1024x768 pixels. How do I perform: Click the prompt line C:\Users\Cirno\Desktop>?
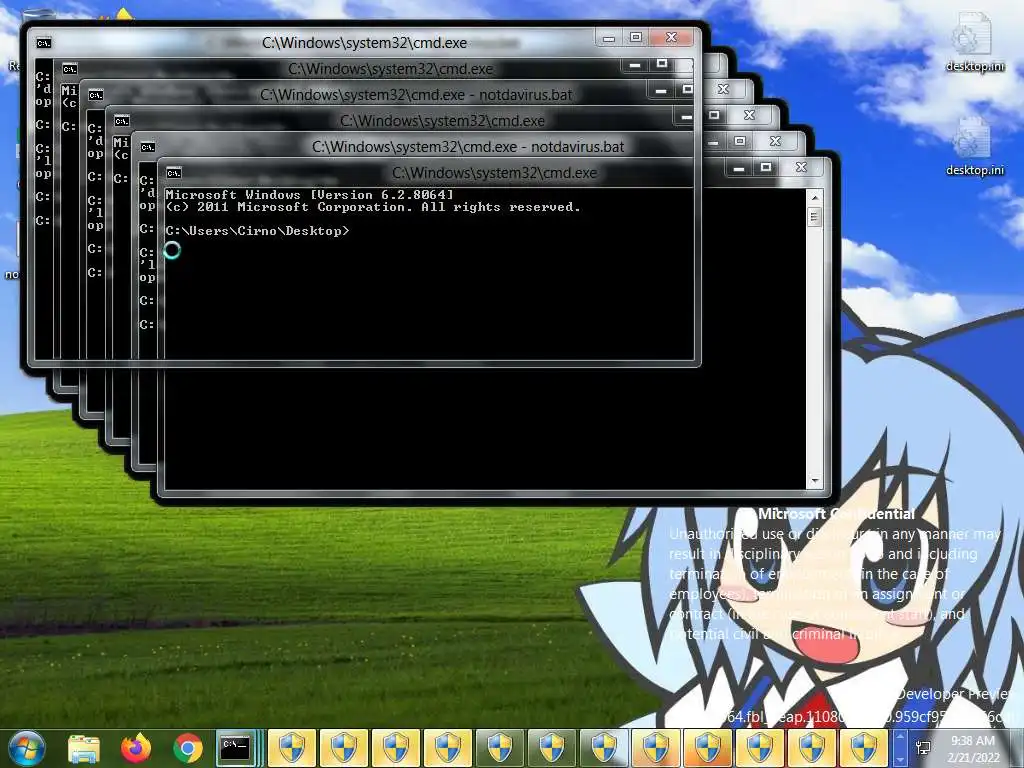pos(257,231)
